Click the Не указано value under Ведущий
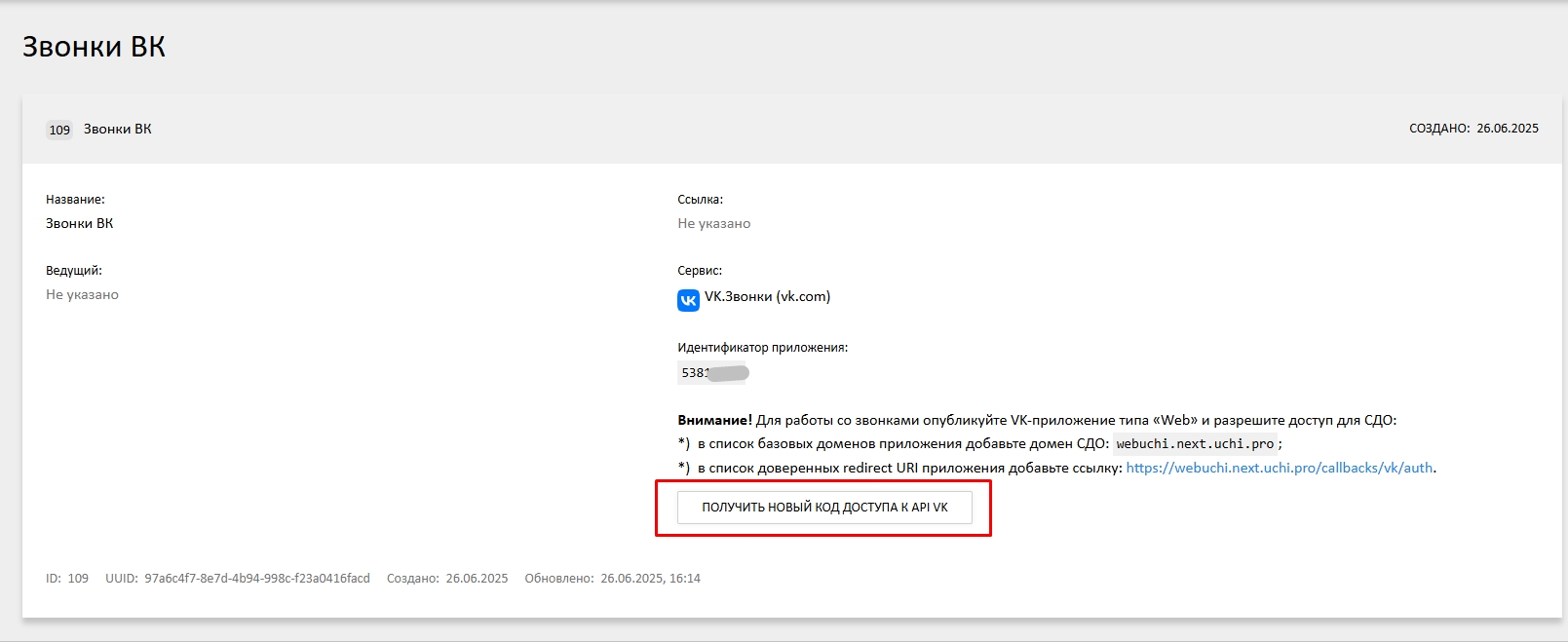 pos(83,295)
